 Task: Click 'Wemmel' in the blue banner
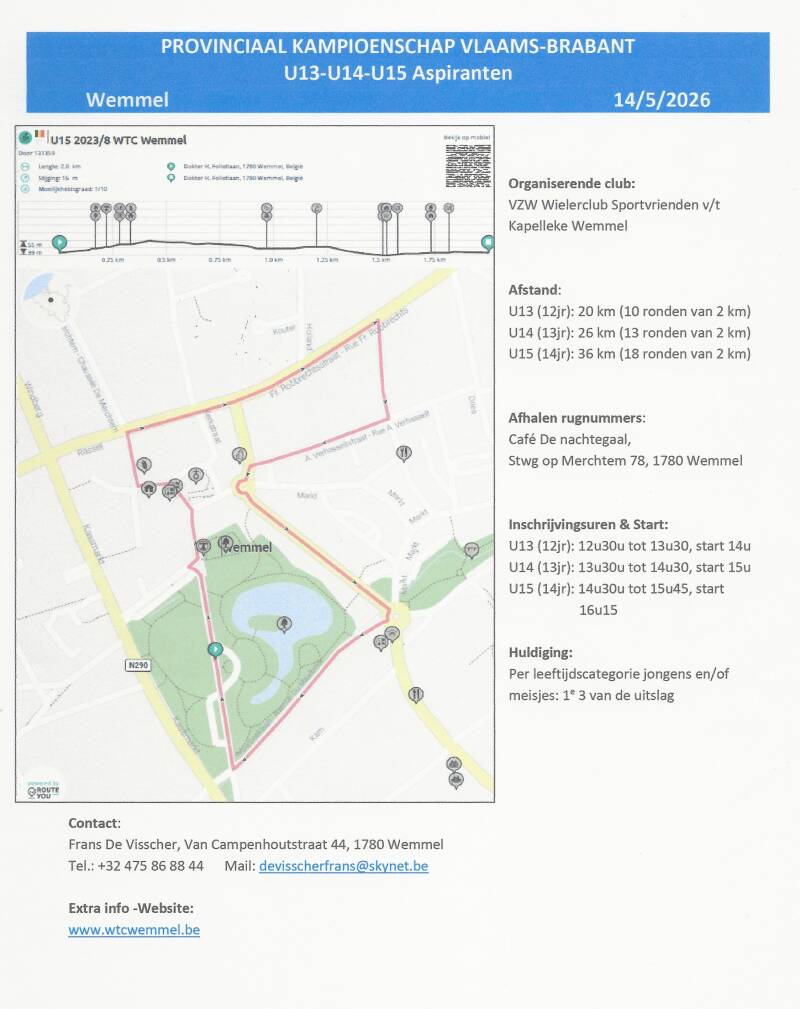tap(127, 100)
